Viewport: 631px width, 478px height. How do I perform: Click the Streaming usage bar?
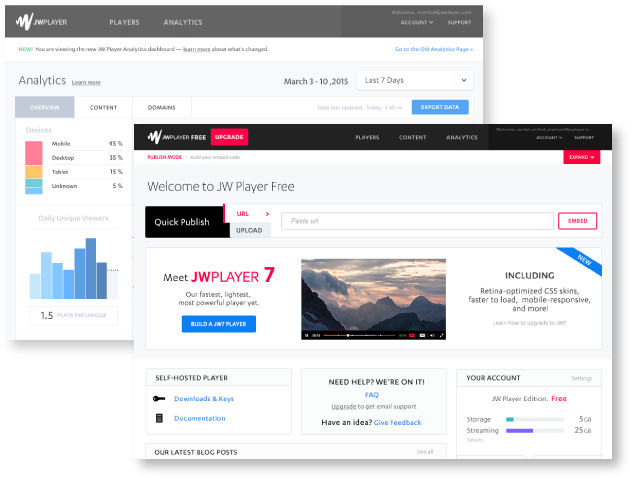[x=535, y=431]
